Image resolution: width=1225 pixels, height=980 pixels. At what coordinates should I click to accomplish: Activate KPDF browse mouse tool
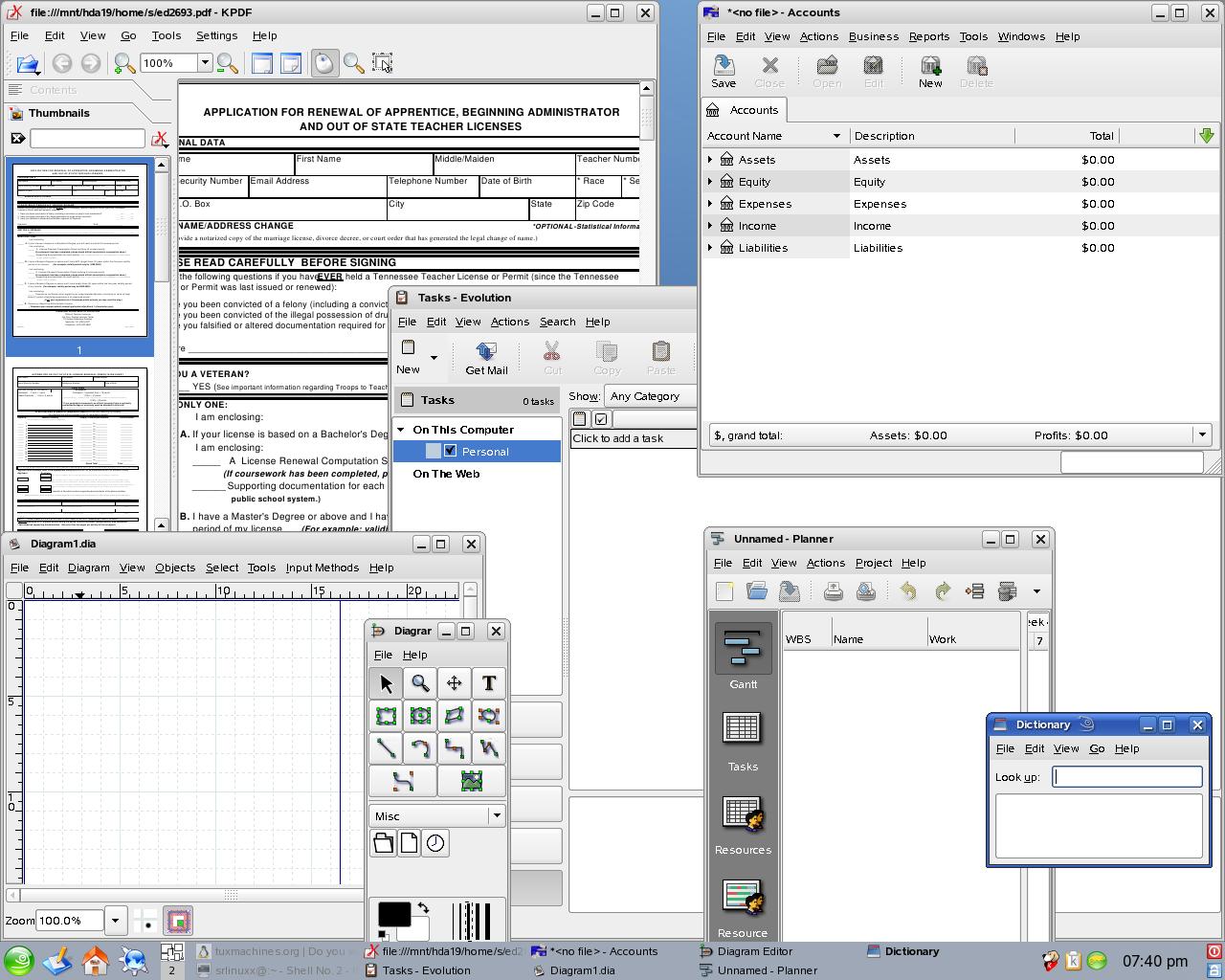click(324, 64)
